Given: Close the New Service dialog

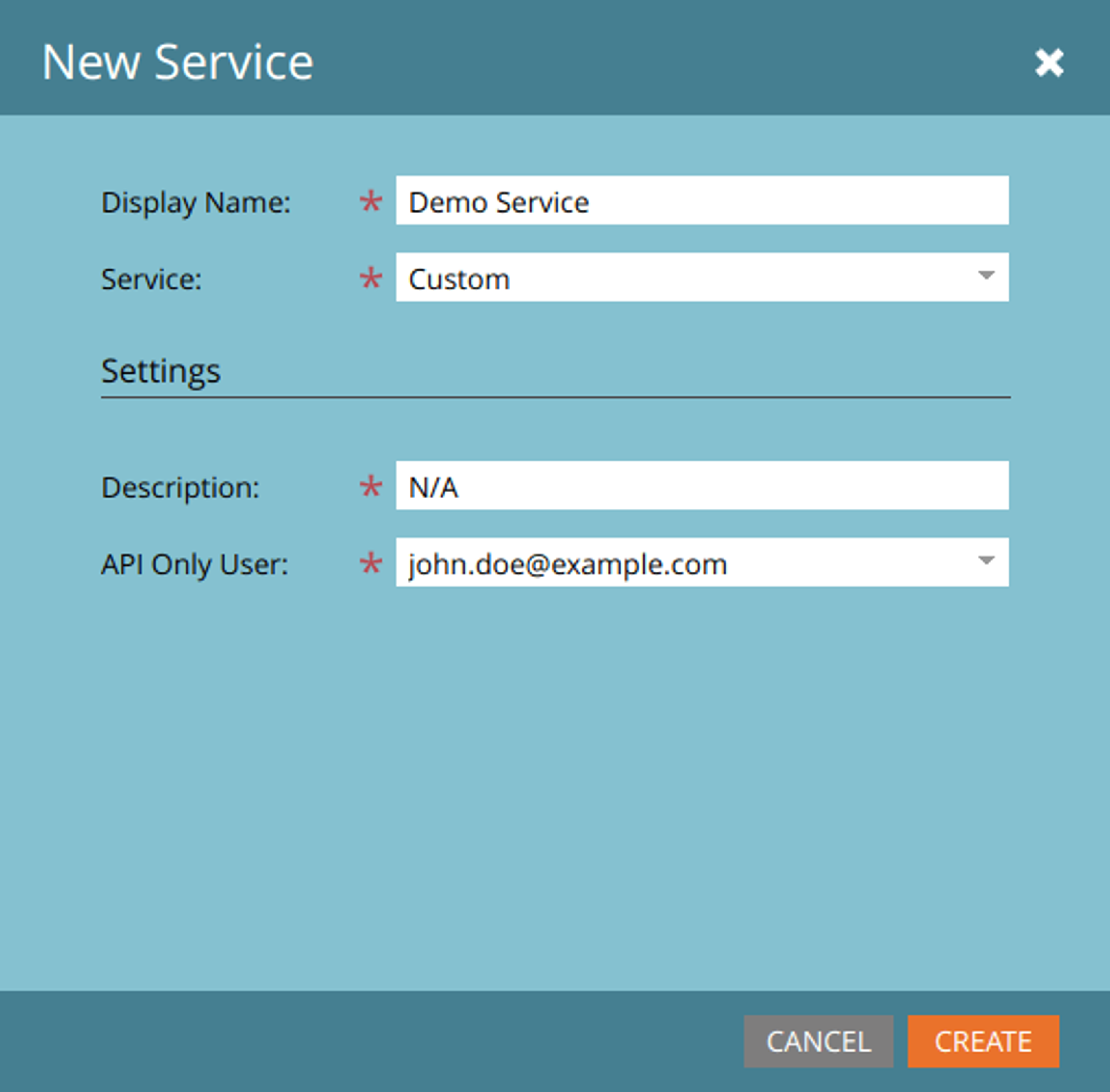Looking at the screenshot, I should (x=1049, y=62).
